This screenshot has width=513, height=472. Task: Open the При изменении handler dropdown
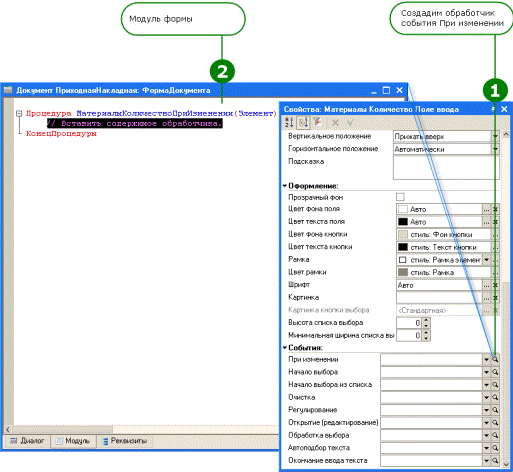[487, 359]
